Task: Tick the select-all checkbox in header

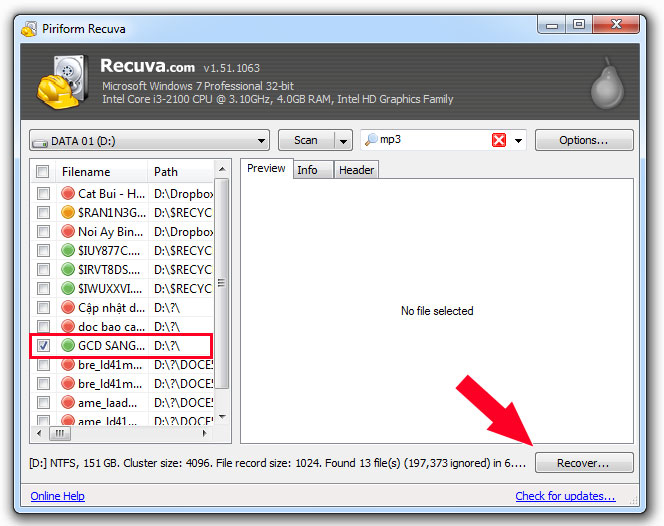Action: pos(43,172)
